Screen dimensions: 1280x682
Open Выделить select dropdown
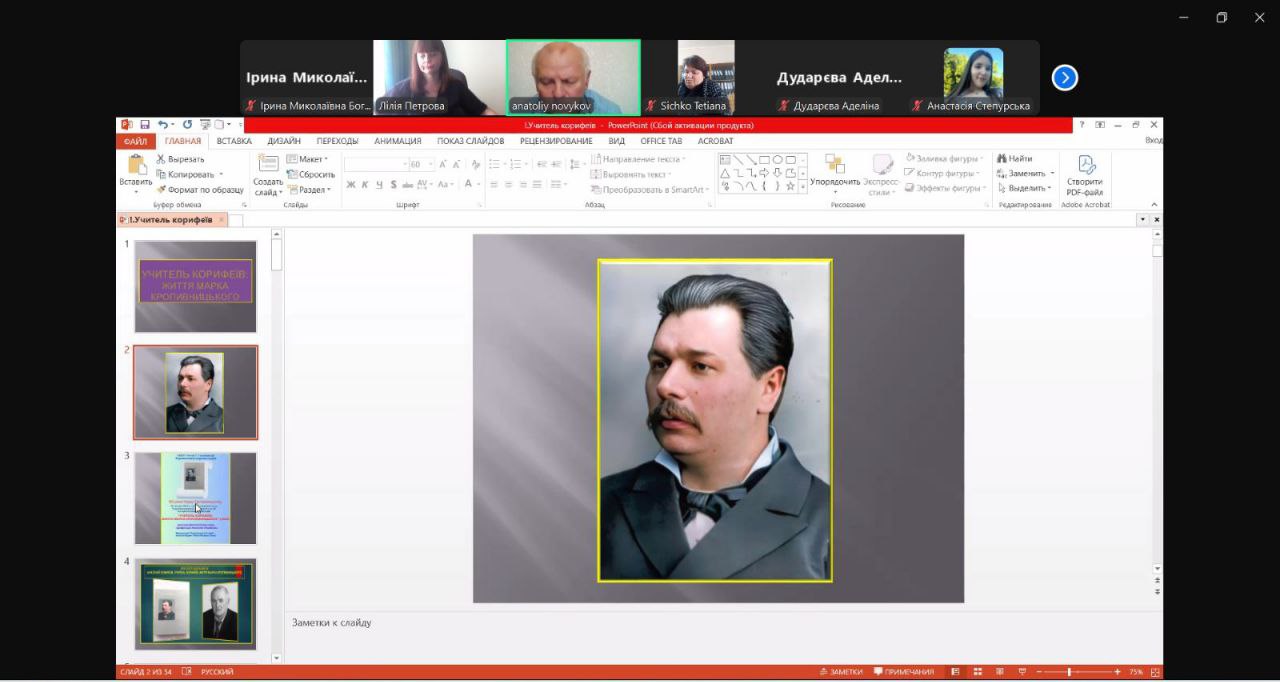(1023, 188)
